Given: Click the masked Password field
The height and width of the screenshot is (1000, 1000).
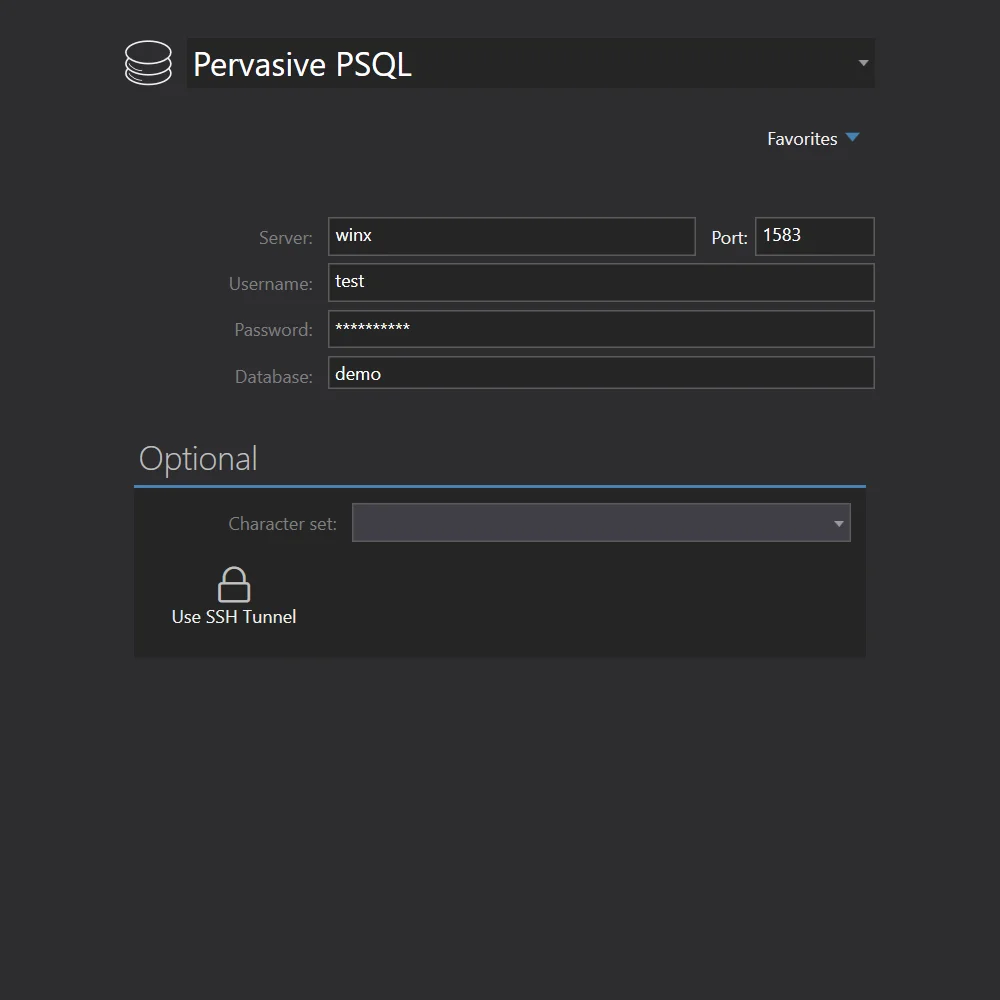Looking at the screenshot, I should click(x=600, y=328).
